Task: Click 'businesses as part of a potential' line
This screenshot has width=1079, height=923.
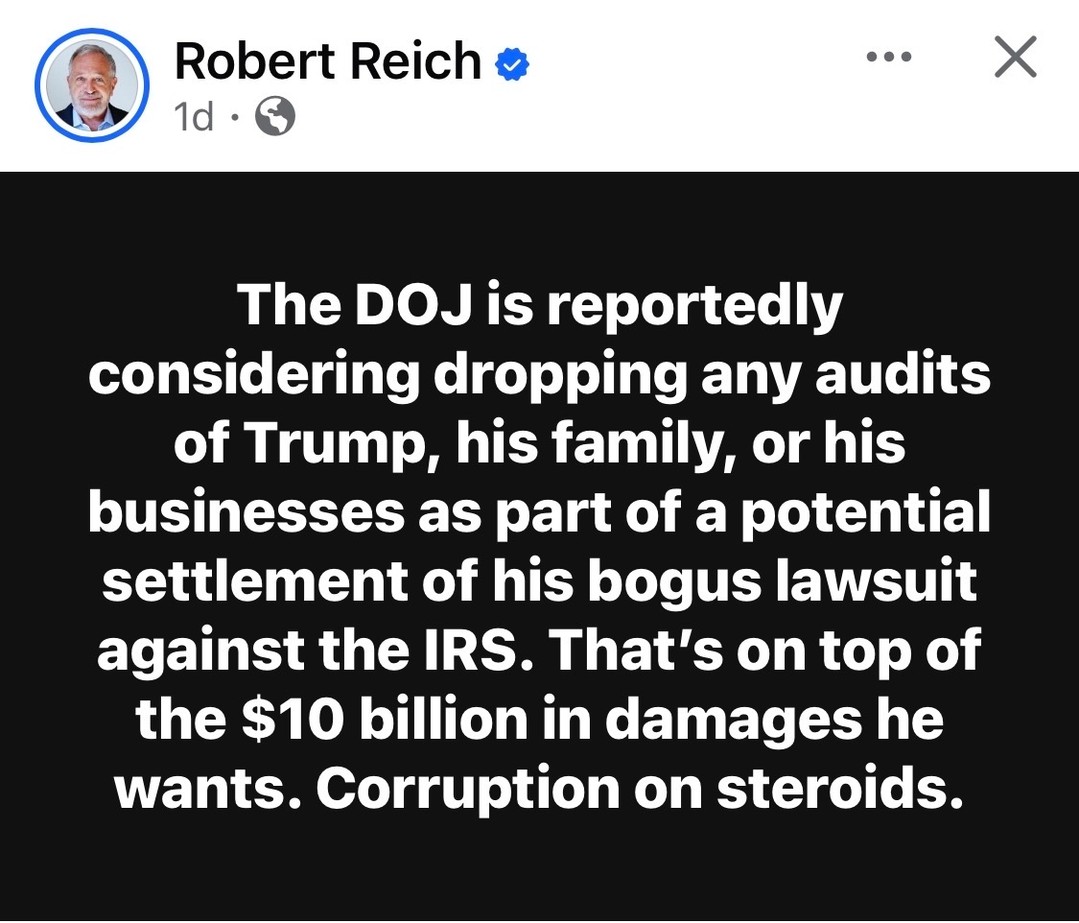Action: [540, 513]
